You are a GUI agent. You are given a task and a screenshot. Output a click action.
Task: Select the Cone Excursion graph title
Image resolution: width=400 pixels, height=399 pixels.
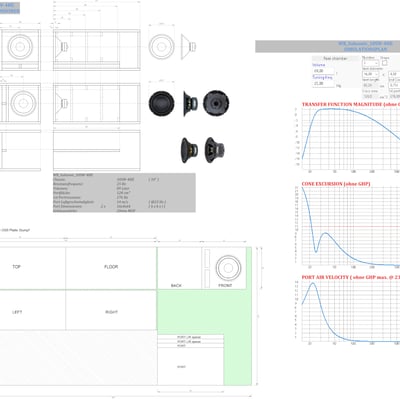[336, 184]
